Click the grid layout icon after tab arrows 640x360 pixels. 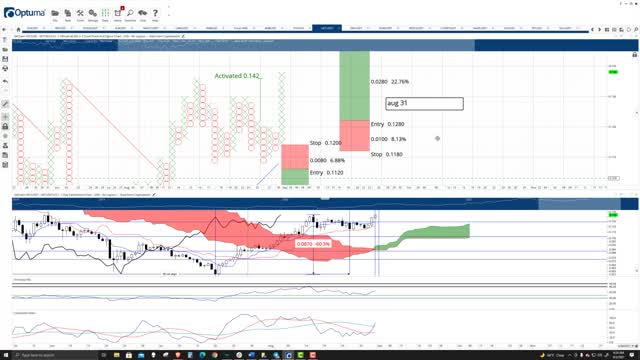point(607,29)
